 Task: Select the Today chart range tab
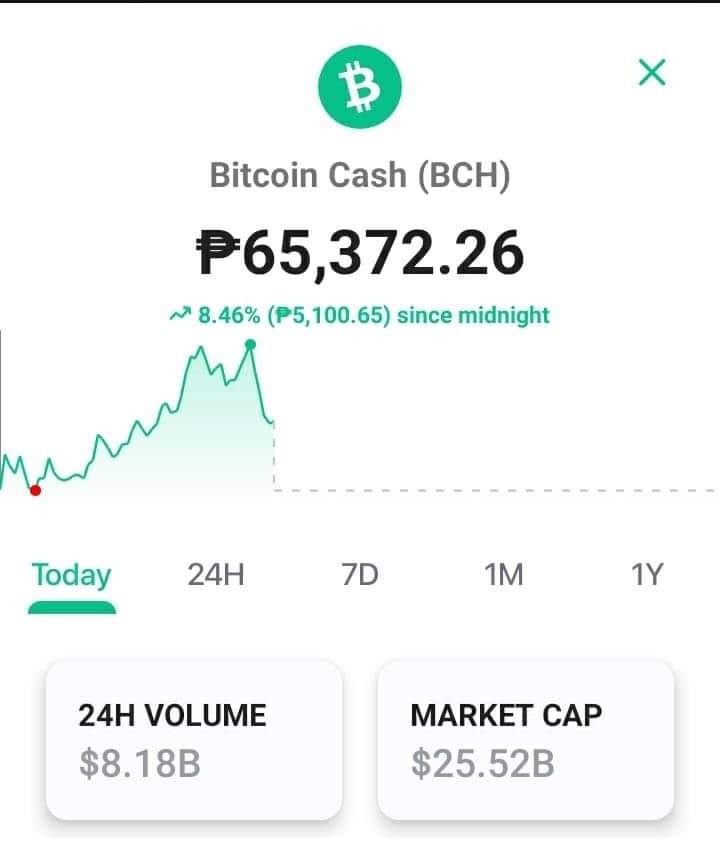tap(72, 575)
